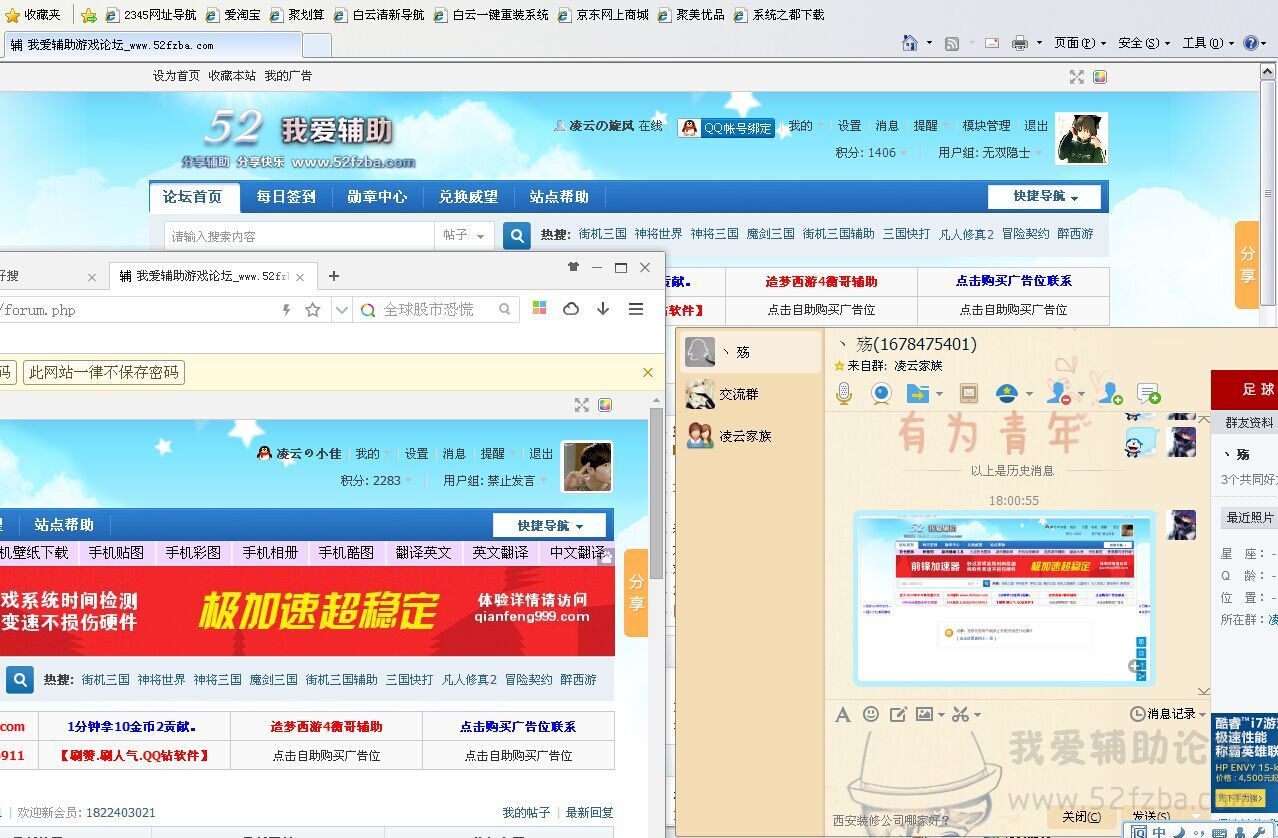Click the IE print icon

[x=1020, y=43]
